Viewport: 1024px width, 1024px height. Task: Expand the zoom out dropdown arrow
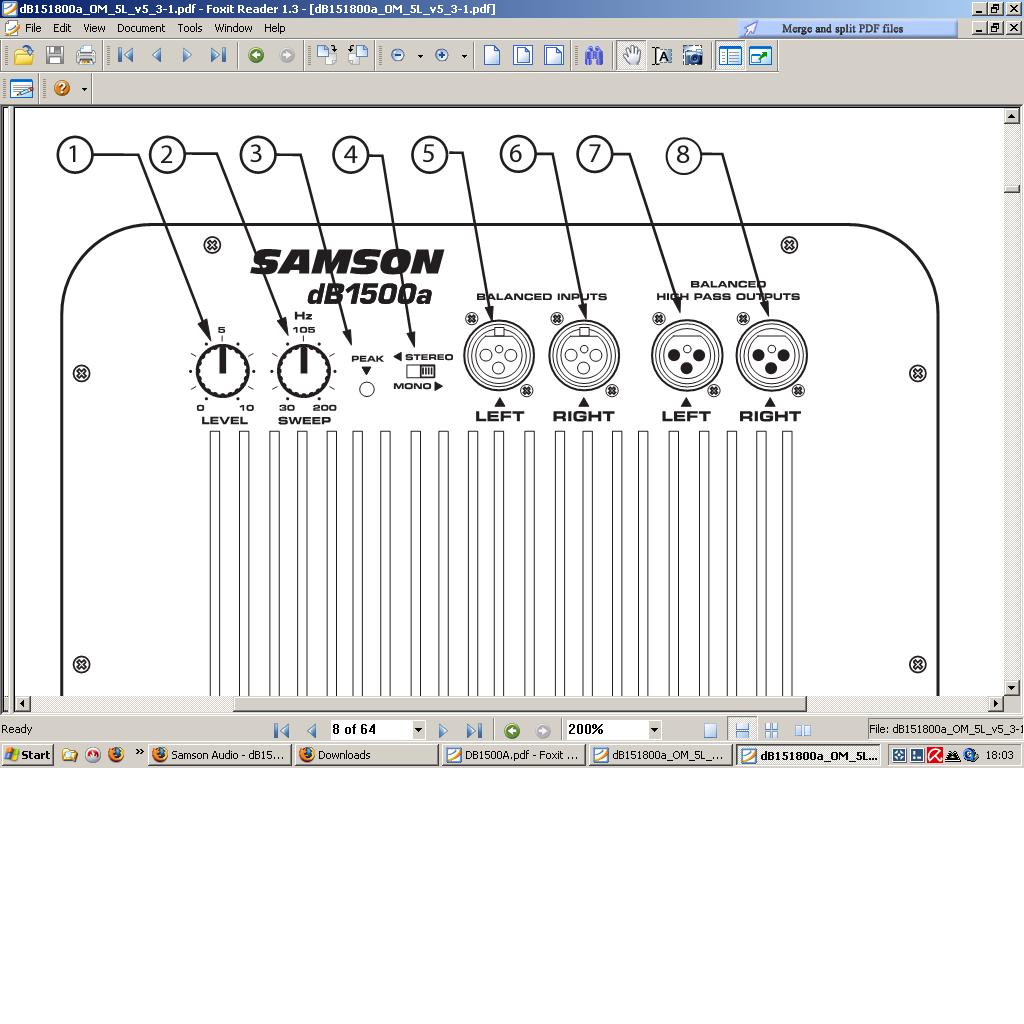[420, 56]
